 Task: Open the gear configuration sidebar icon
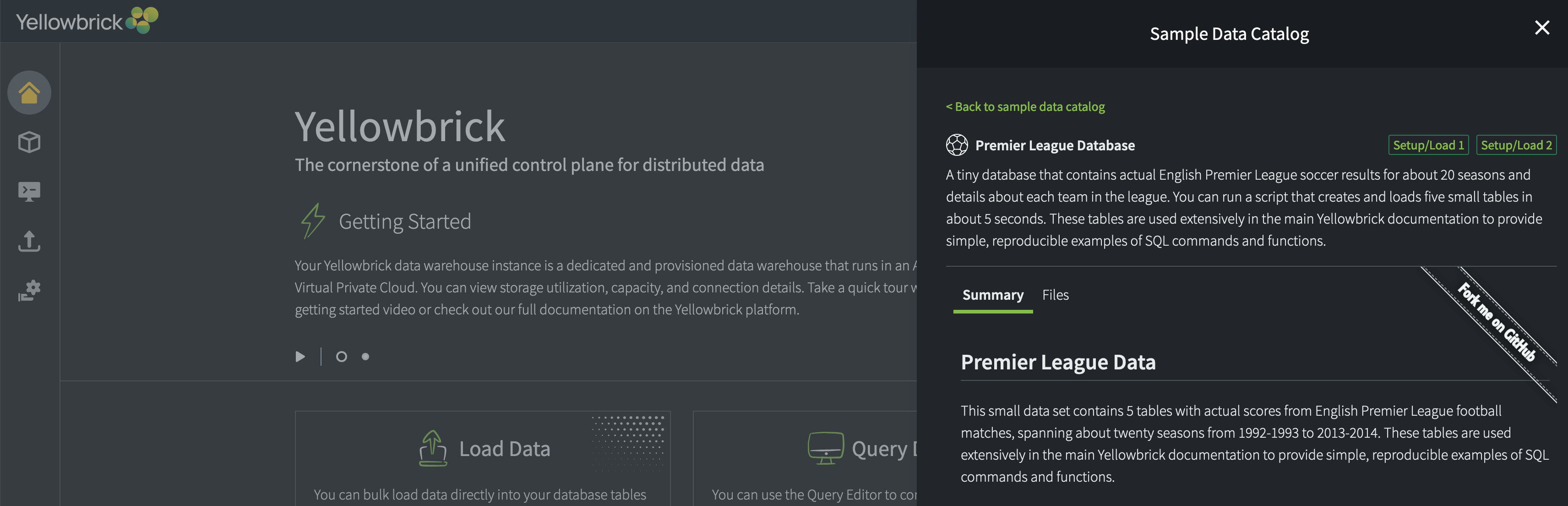point(29,291)
